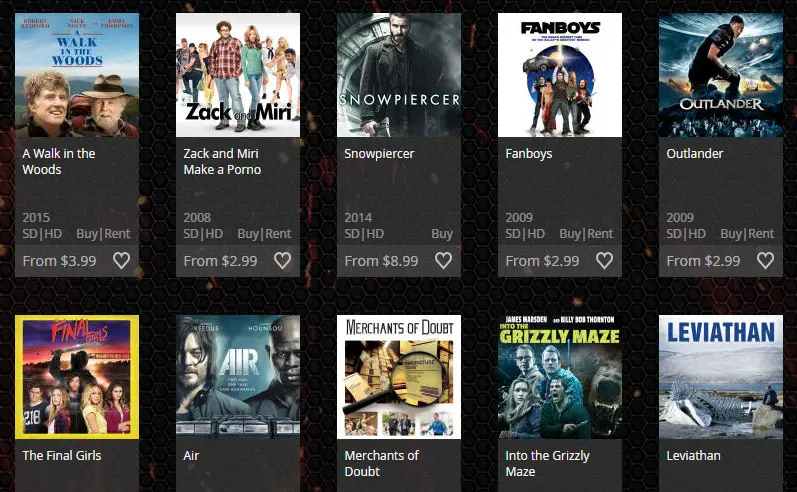Select the From $8.99 price on Snowpiercer
797x492 pixels.
(x=381, y=261)
